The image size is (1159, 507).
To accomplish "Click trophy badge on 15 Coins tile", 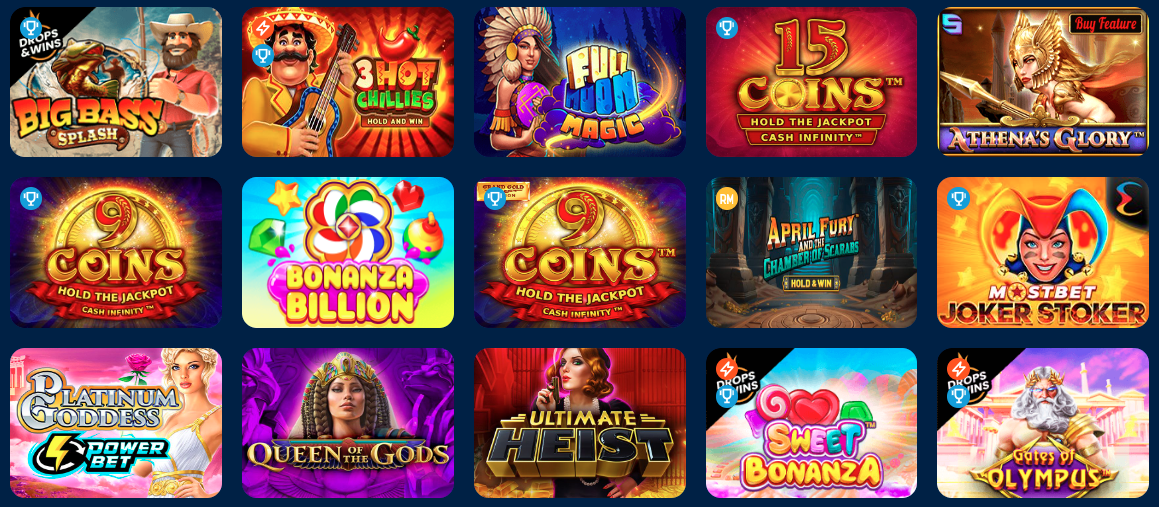I will pyautogui.click(x=727, y=29).
